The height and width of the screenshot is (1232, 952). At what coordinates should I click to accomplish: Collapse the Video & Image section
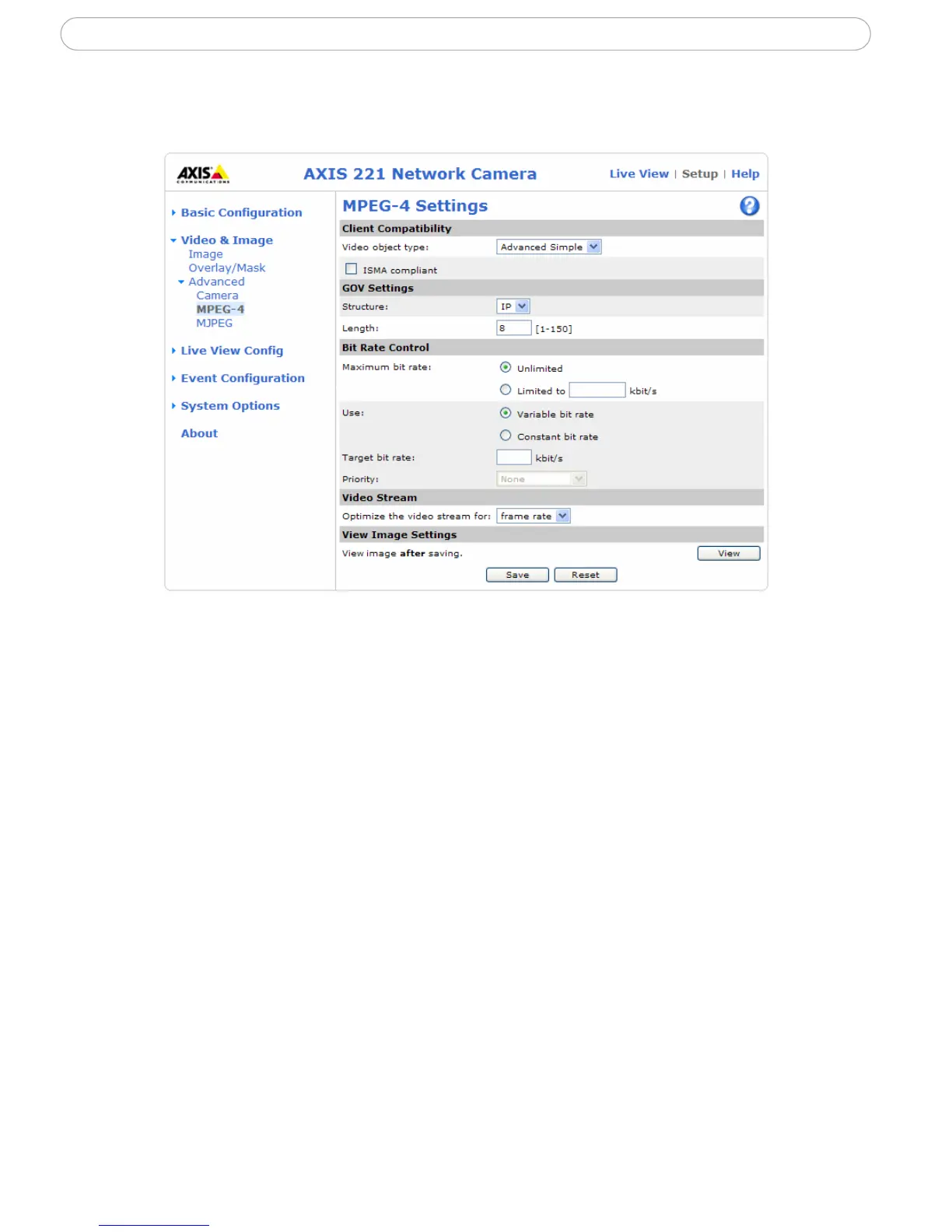226,240
